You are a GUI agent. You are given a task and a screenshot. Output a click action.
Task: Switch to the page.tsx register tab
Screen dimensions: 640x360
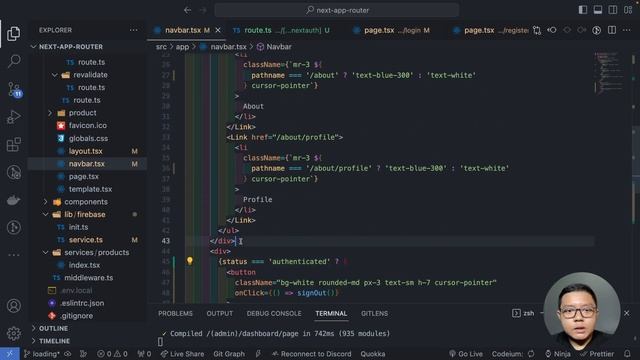490,30
